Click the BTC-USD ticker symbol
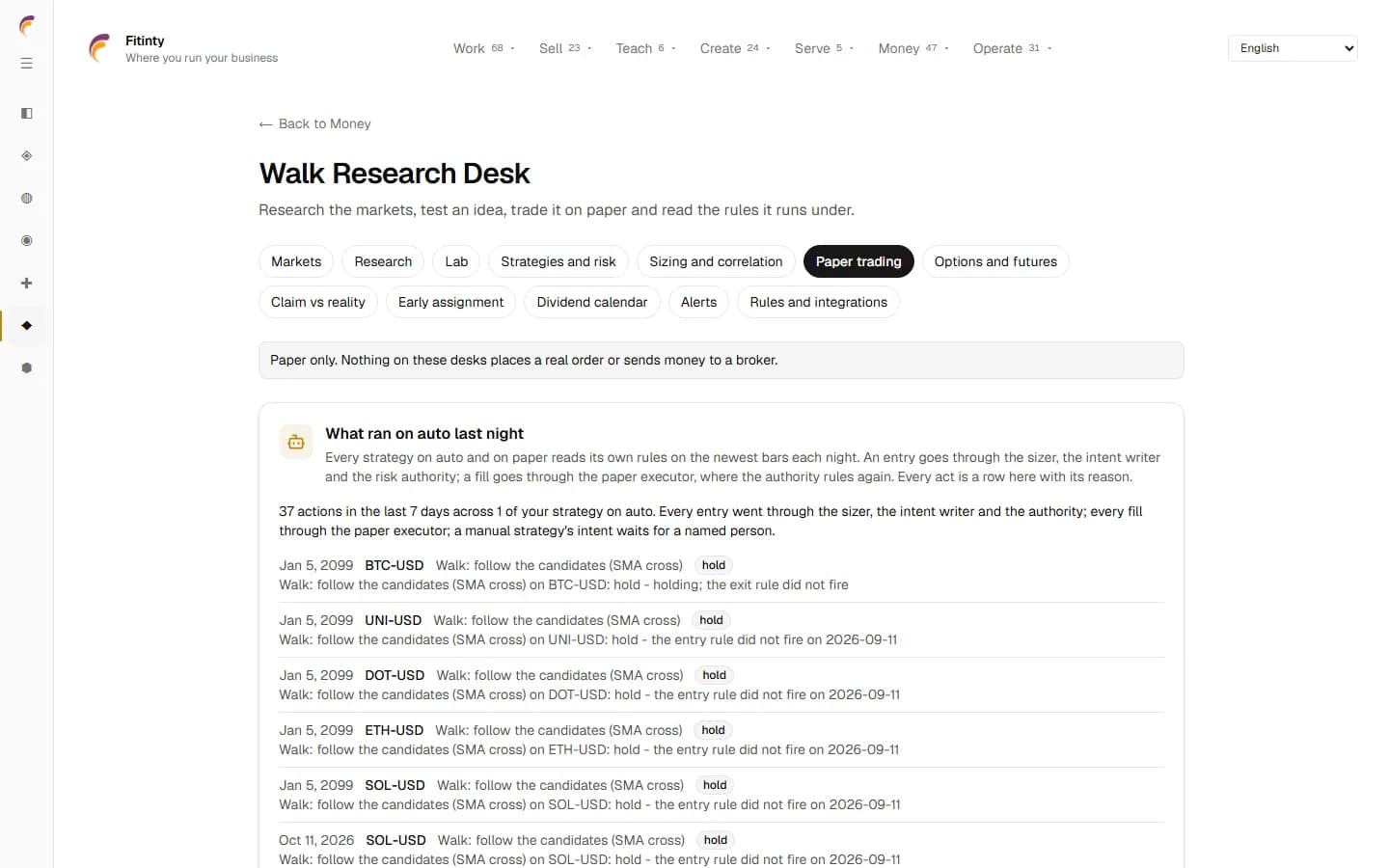Image resolution: width=1389 pixels, height=868 pixels. point(395,565)
